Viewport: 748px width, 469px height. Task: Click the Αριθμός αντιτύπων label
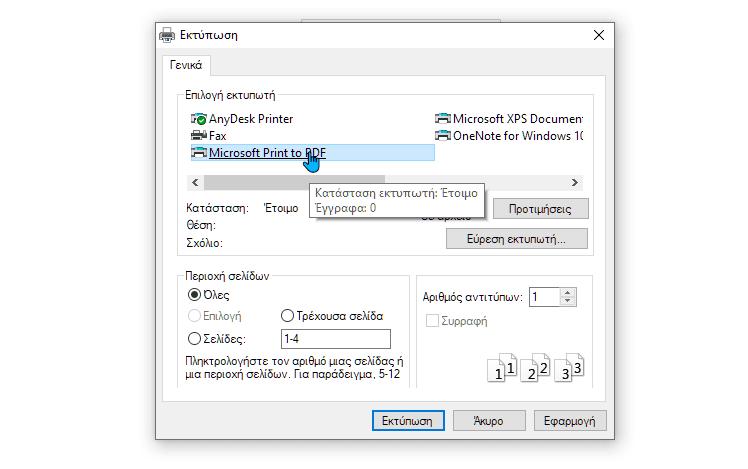(473, 297)
